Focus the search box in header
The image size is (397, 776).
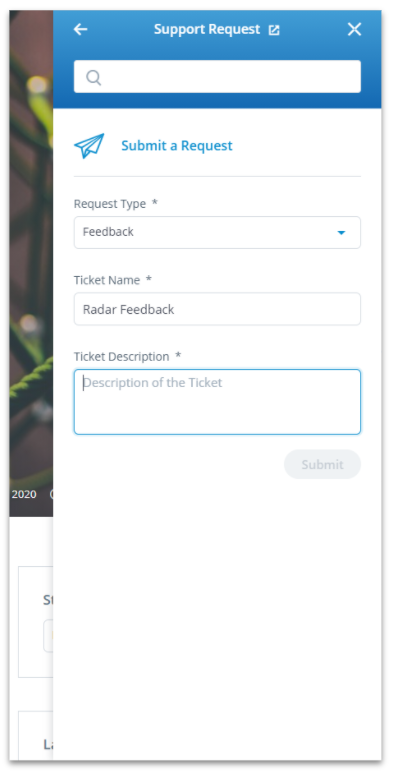click(x=217, y=77)
